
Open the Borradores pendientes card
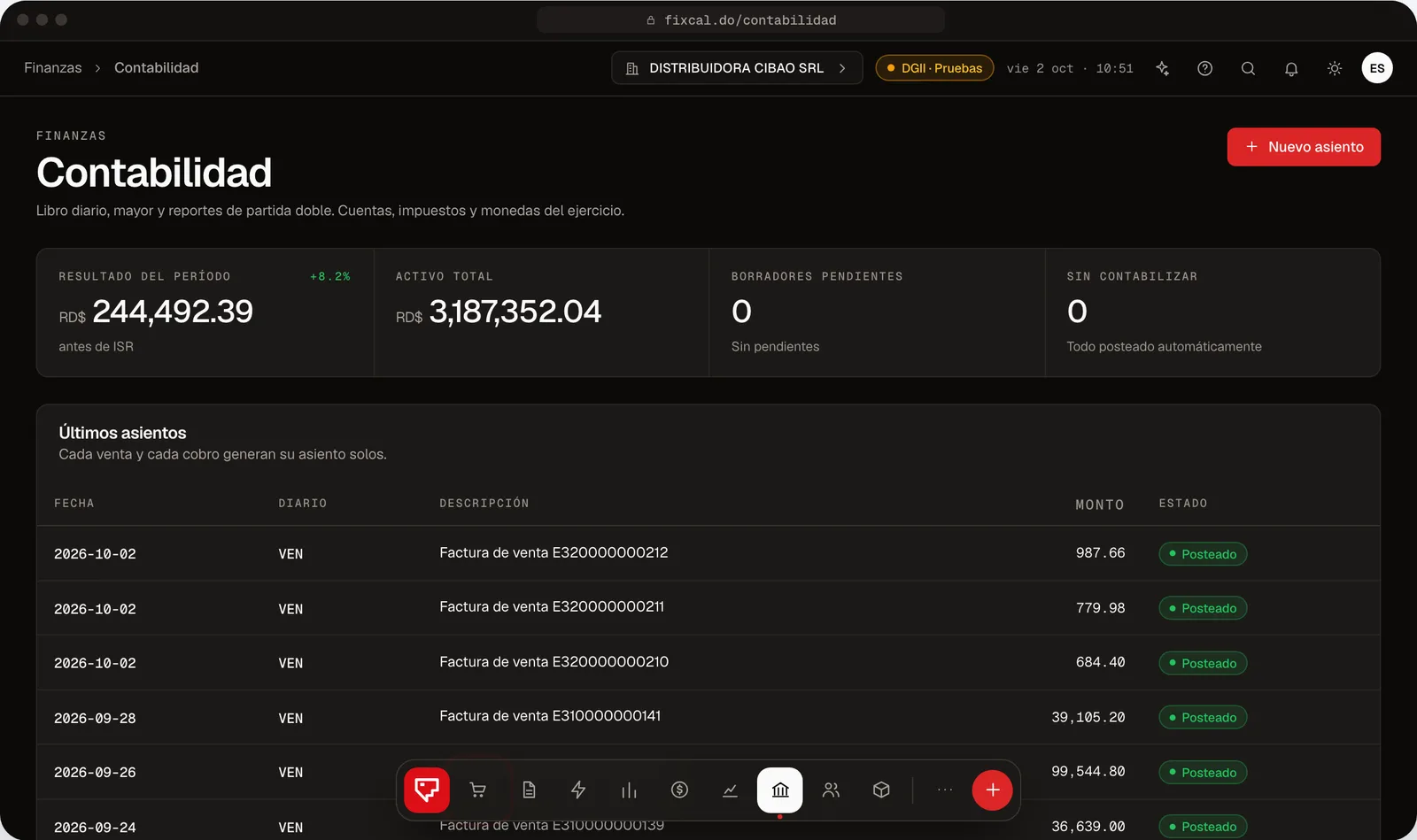878,312
